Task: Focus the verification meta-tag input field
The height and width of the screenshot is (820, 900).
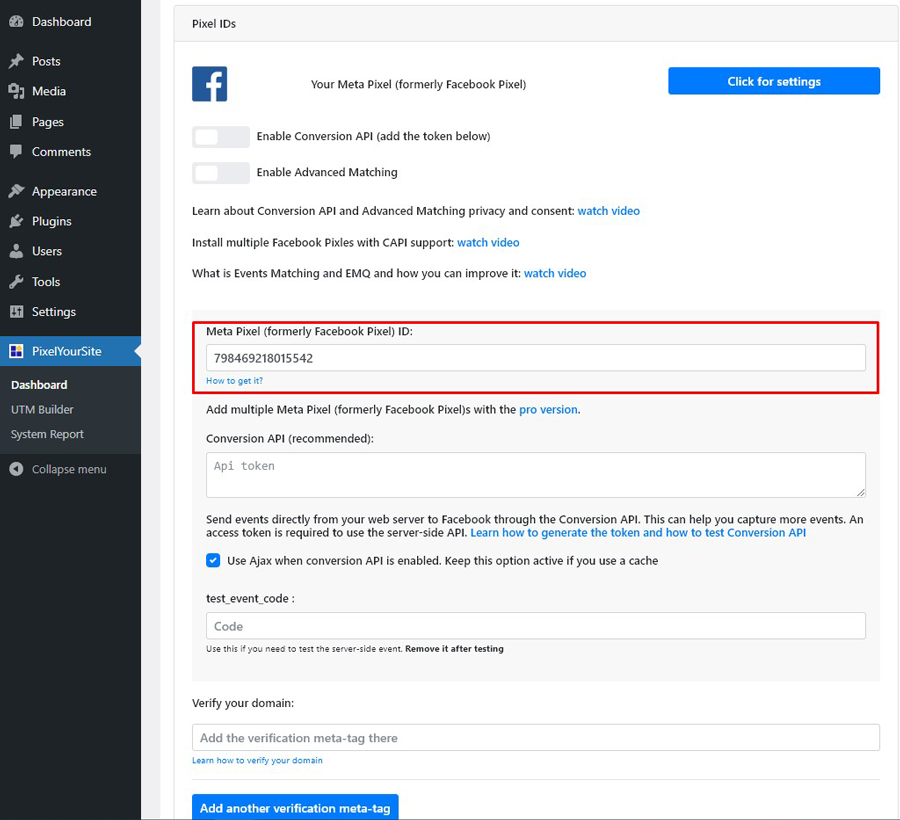Action: tap(536, 737)
